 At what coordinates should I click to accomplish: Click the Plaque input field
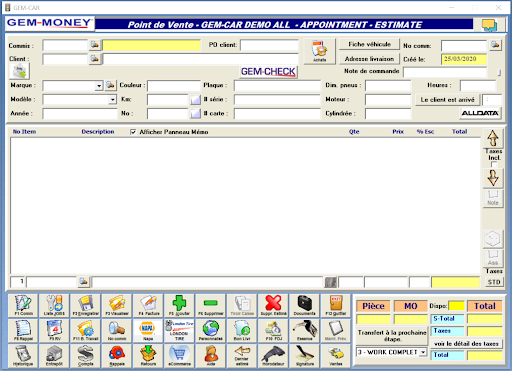pos(277,86)
